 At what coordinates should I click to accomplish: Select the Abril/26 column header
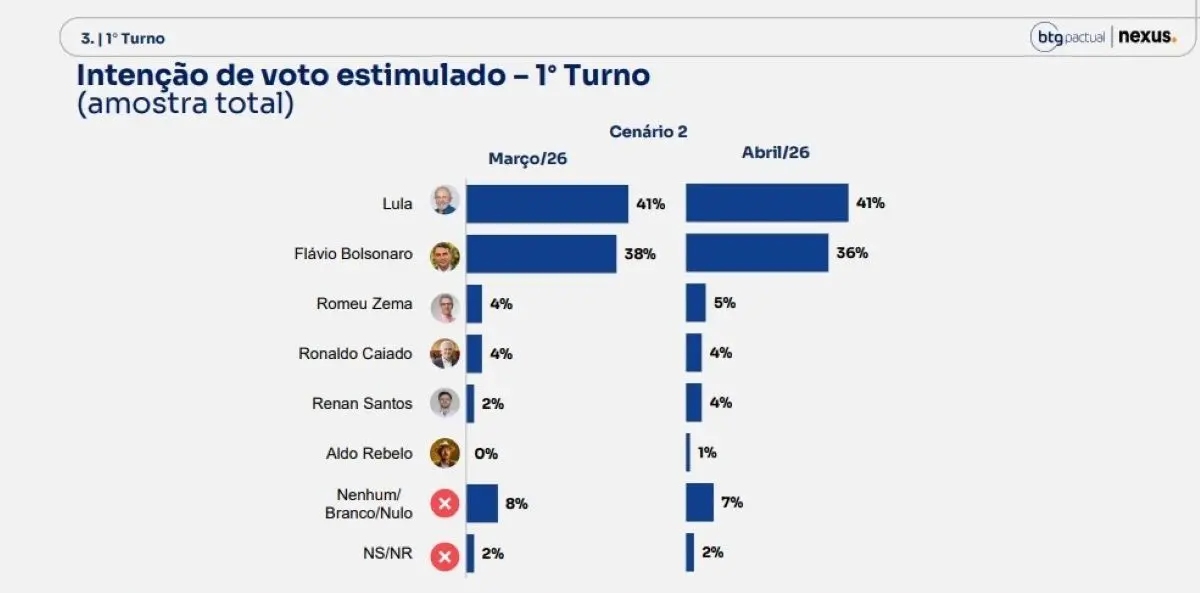(775, 153)
